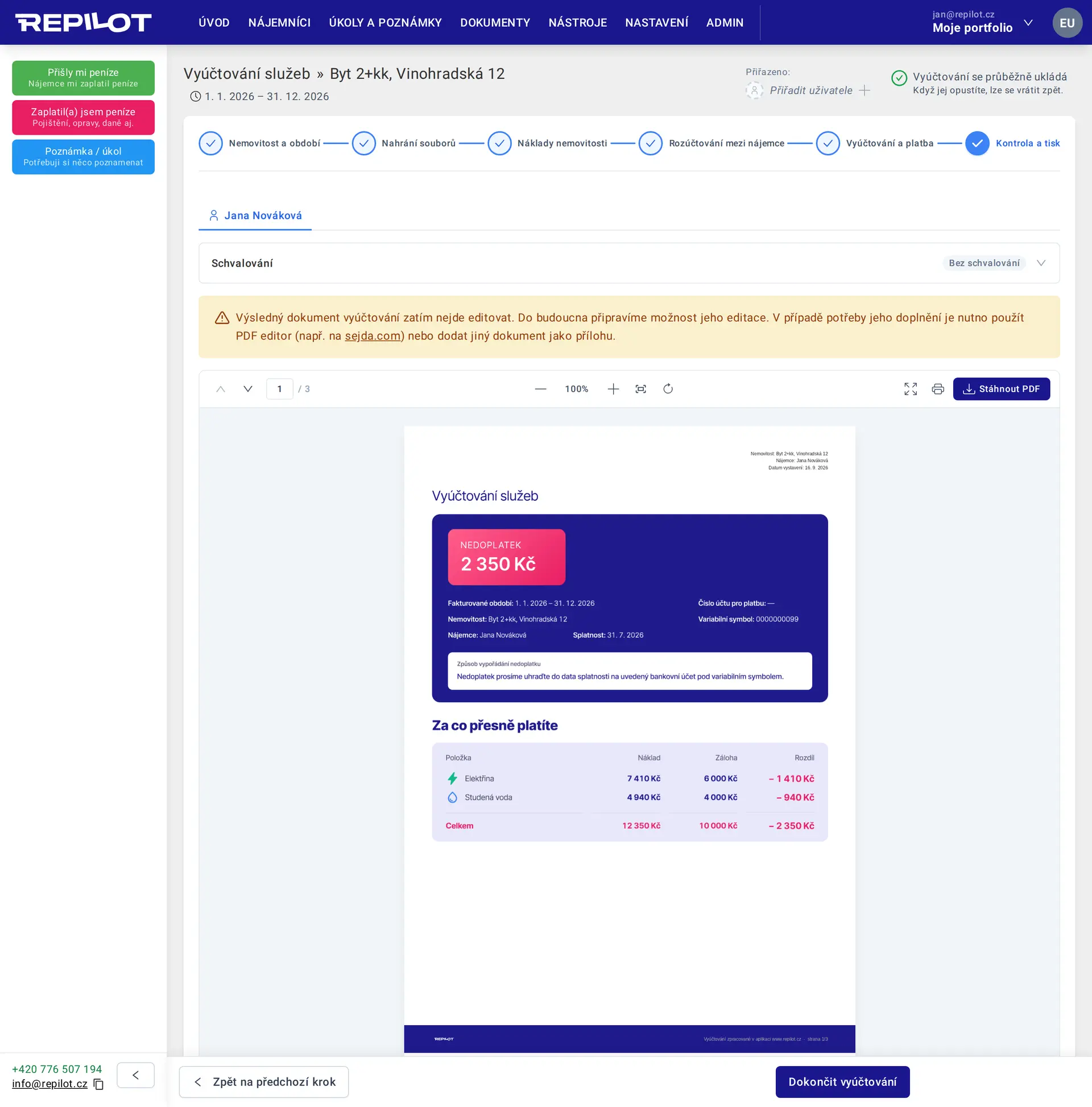Open the Nahrání souborů step circle

[x=364, y=143]
